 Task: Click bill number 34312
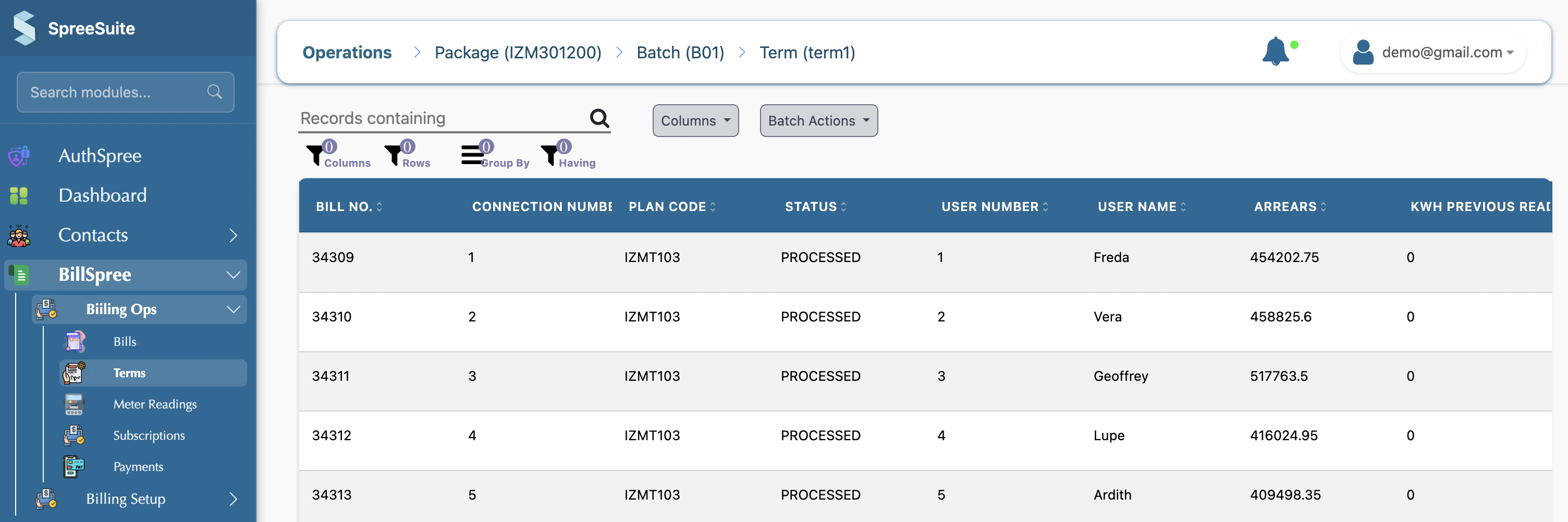pos(331,436)
